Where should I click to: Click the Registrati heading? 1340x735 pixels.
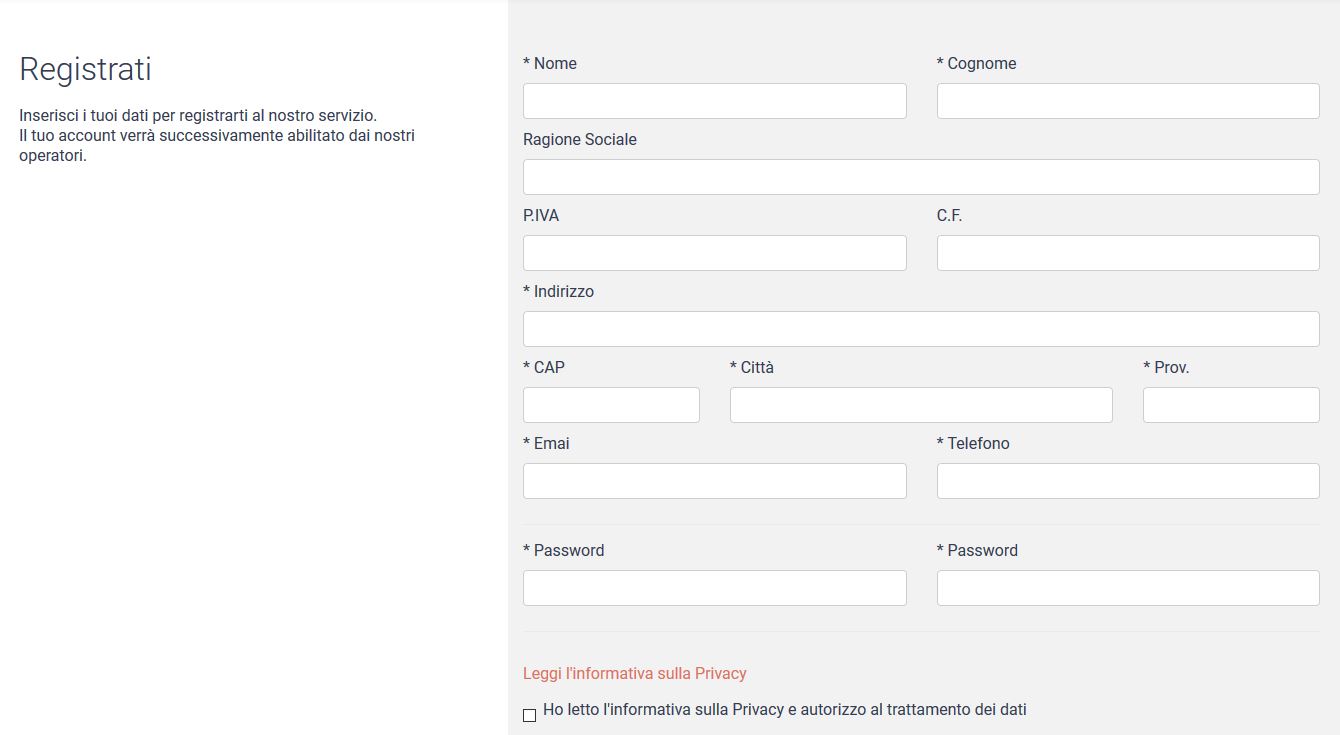85,69
